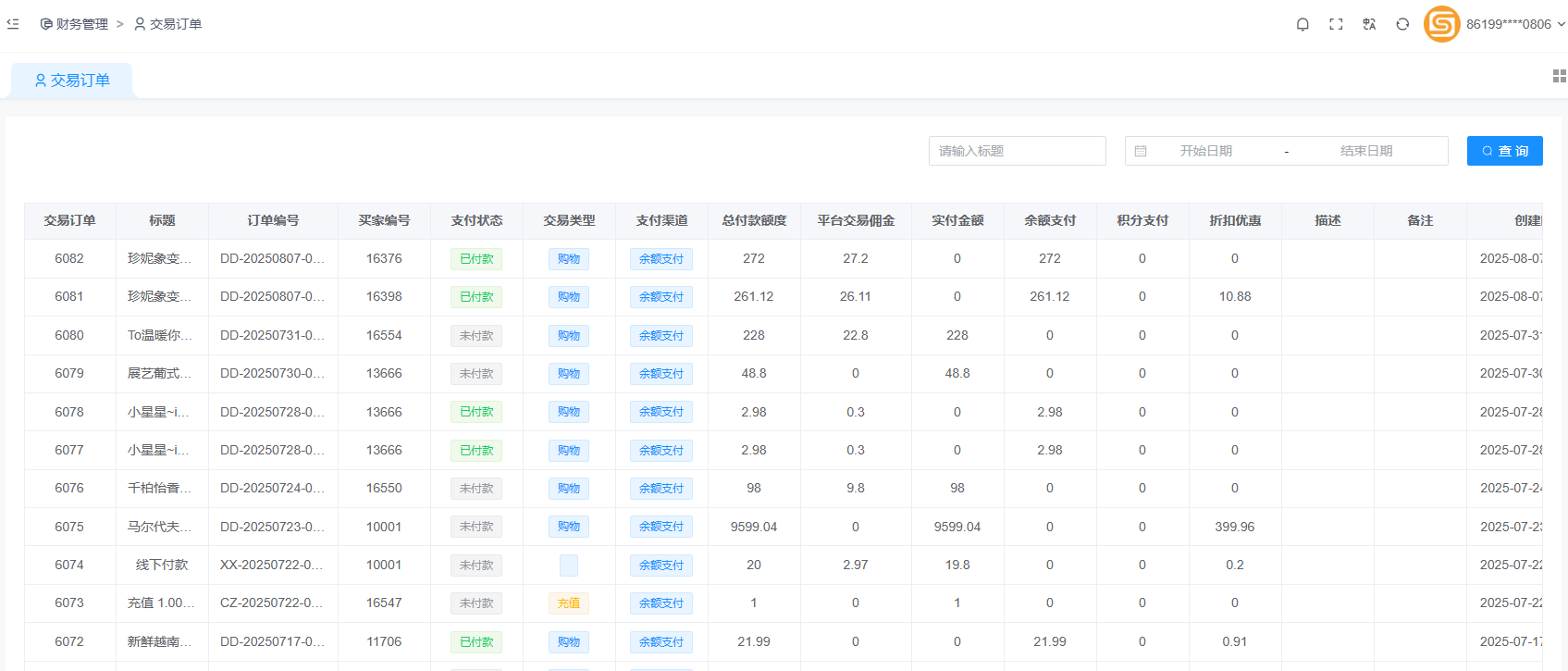The height and width of the screenshot is (671, 1568).
Task: Click 财务管理 in the breadcrumb
Action: 75,24
